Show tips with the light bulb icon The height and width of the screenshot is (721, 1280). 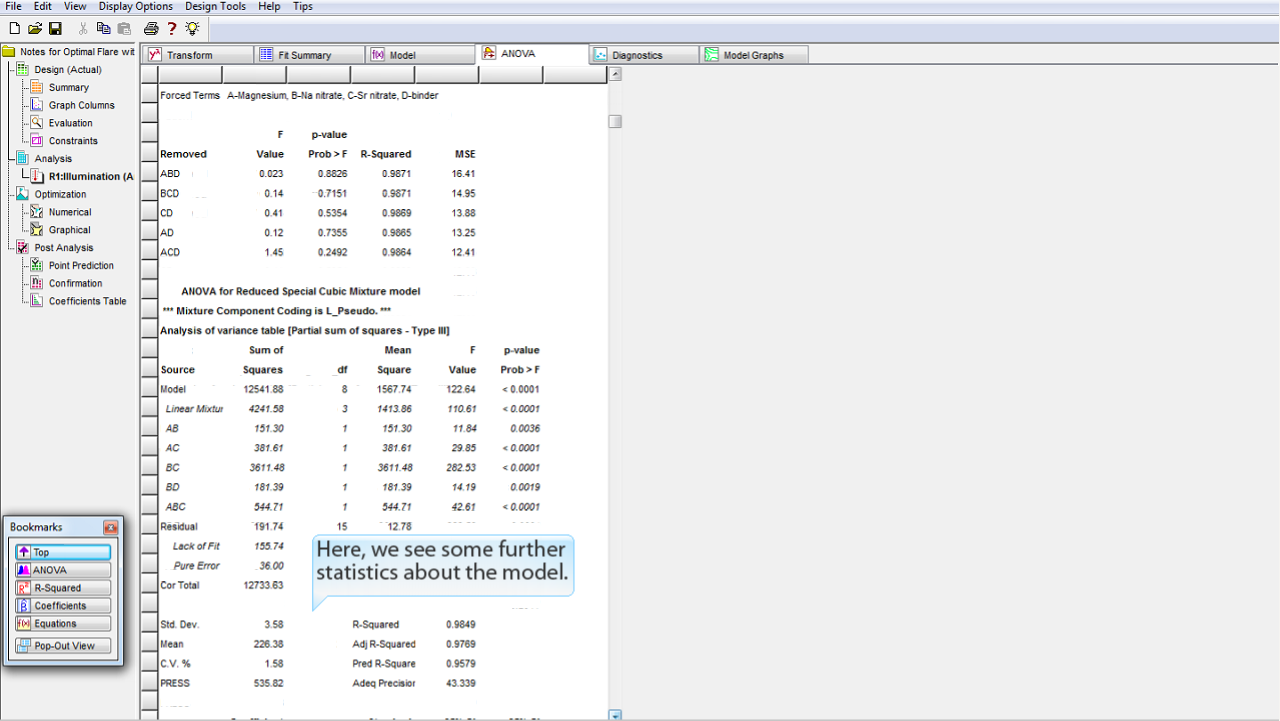point(192,28)
